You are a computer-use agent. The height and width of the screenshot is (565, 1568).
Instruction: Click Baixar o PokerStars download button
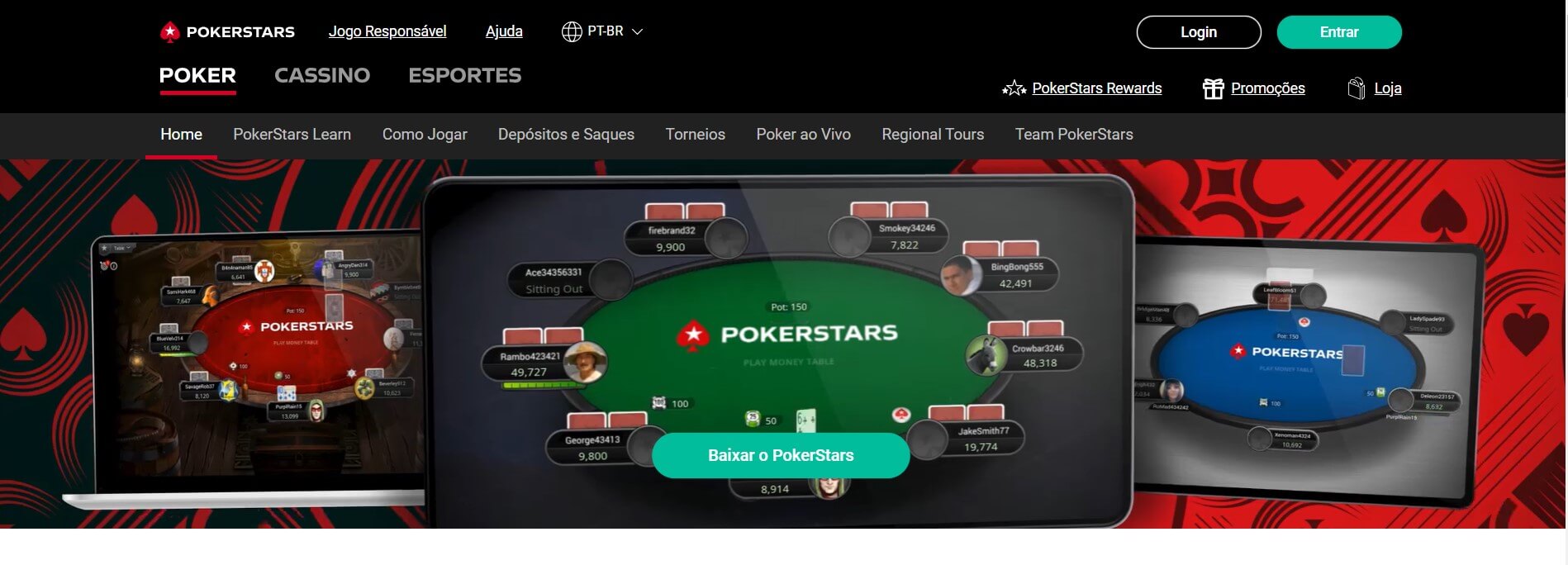(x=781, y=455)
